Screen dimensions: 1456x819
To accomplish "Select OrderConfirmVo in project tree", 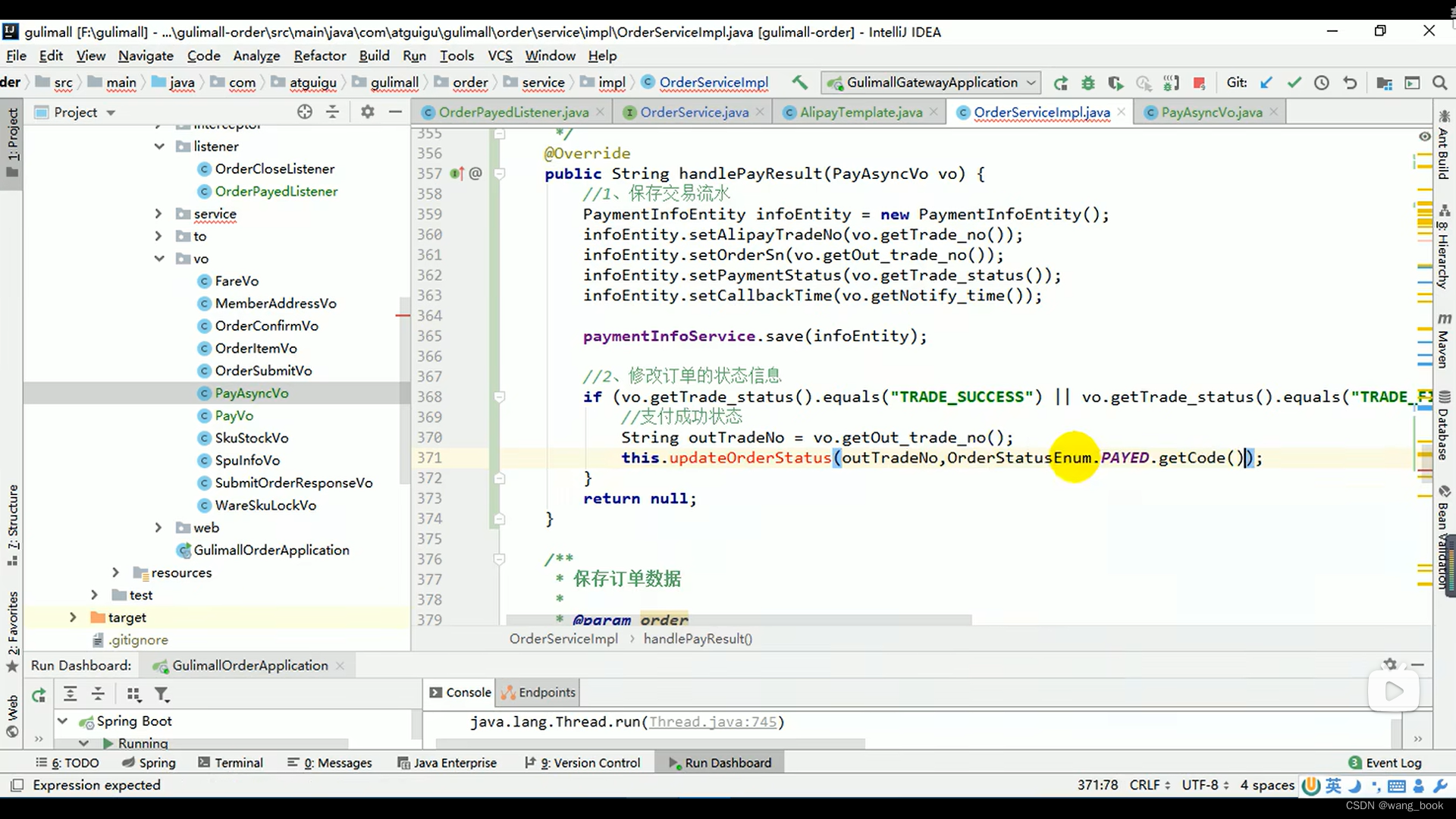I will coord(266,326).
